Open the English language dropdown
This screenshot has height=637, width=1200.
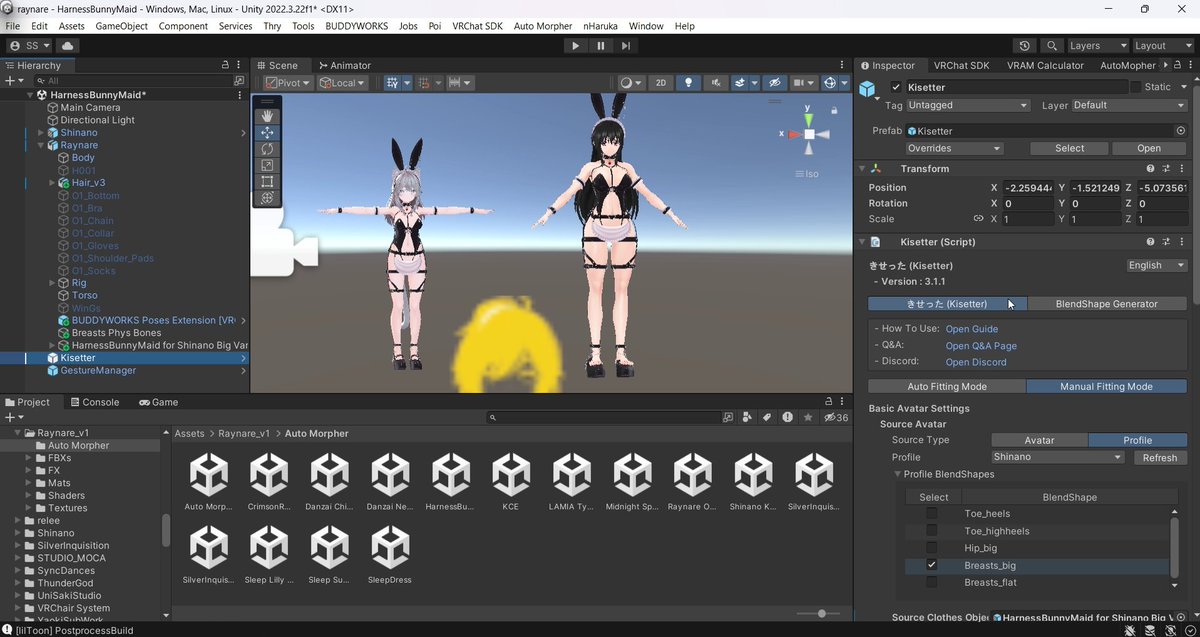click(1157, 266)
